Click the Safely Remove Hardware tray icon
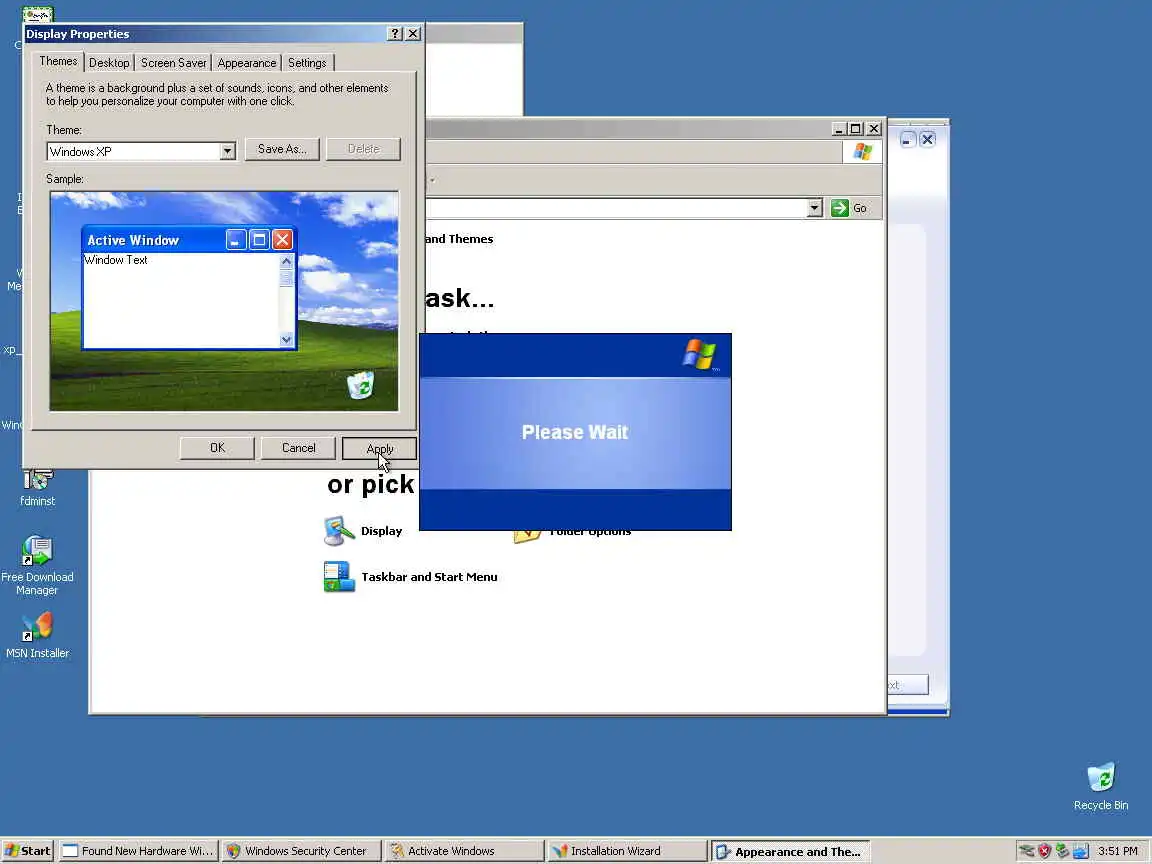The height and width of the screenshot is (864, 1152). click(x=1062, y=851)
